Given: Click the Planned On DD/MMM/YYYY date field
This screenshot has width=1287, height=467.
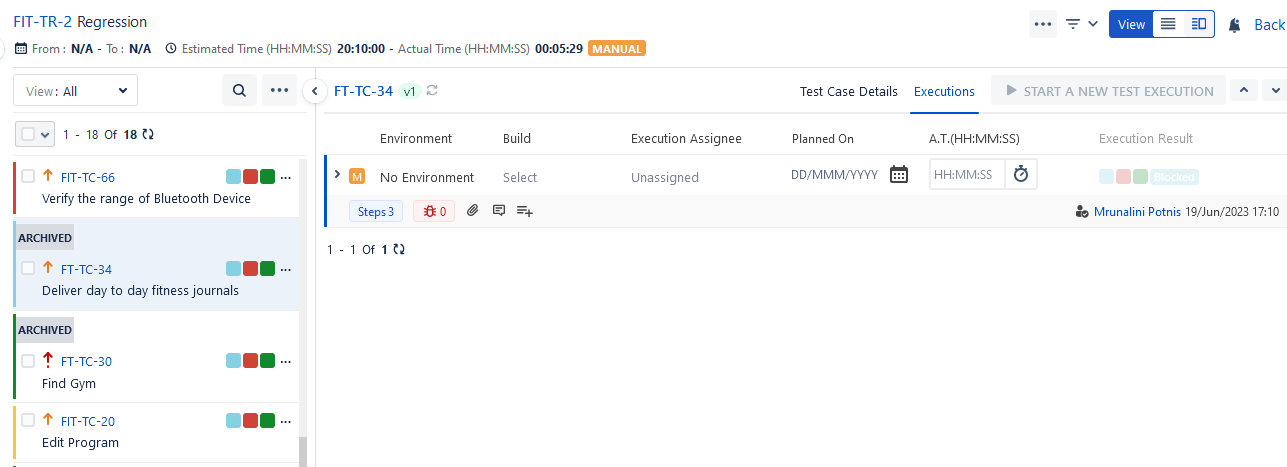Looking at the screenshot, I should coord(835,175).
